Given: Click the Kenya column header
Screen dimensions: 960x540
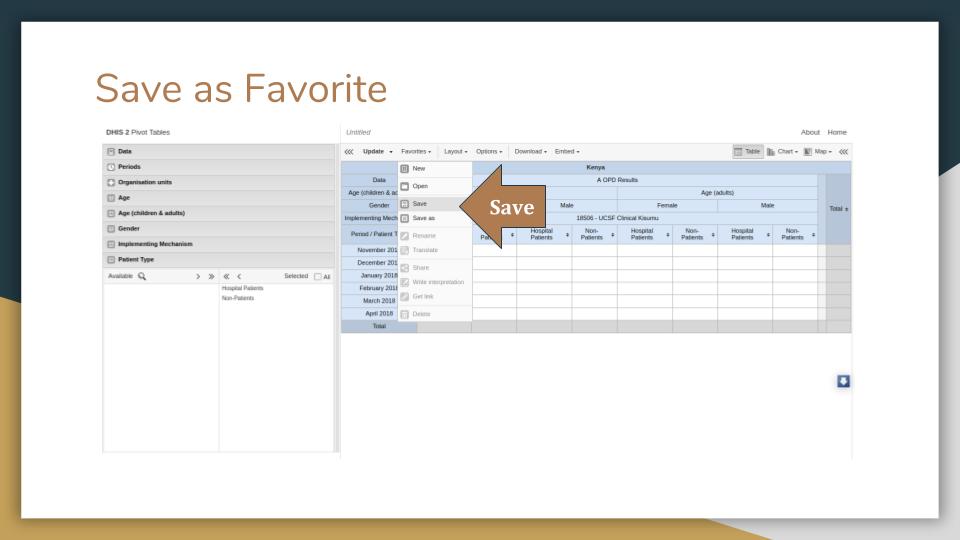Looking at the screenshot, I should tap(596, 167).
